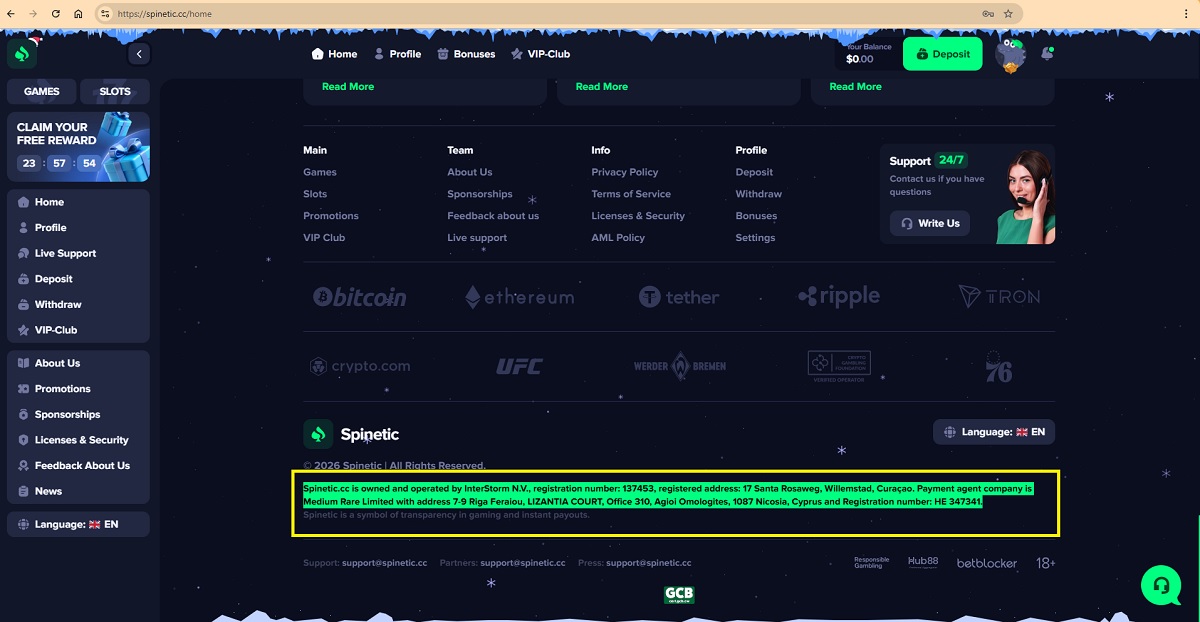Click the Spinetic logo in top-left corner
Viewport: 1200px width, 622px height.
[22, 54]
